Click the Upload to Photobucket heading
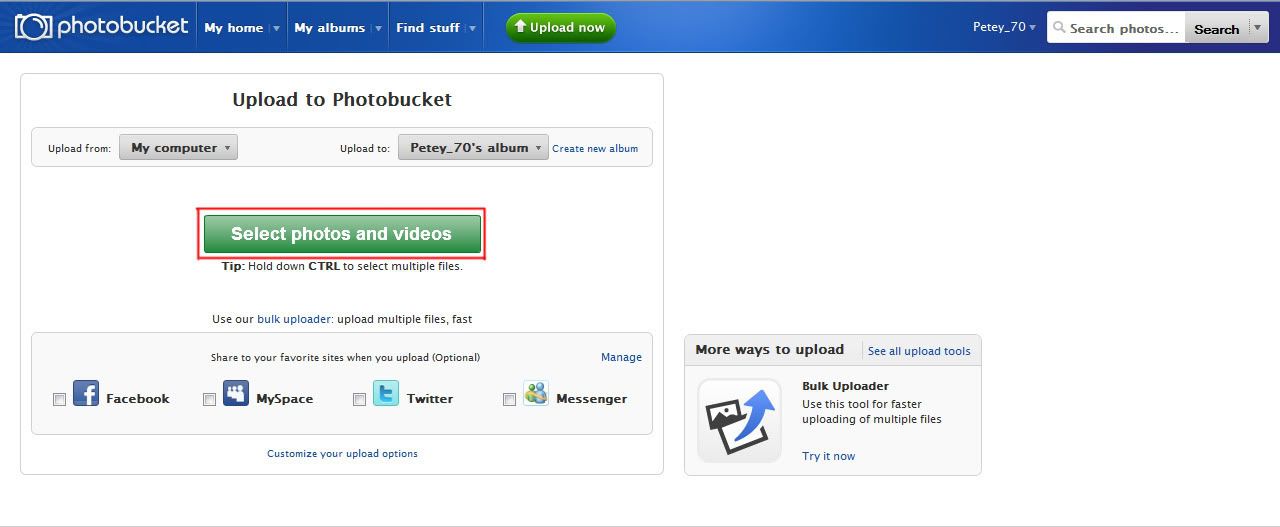The height and width of the screenshot is (527, 1280). pyautogui.click(x=342, y=99)
